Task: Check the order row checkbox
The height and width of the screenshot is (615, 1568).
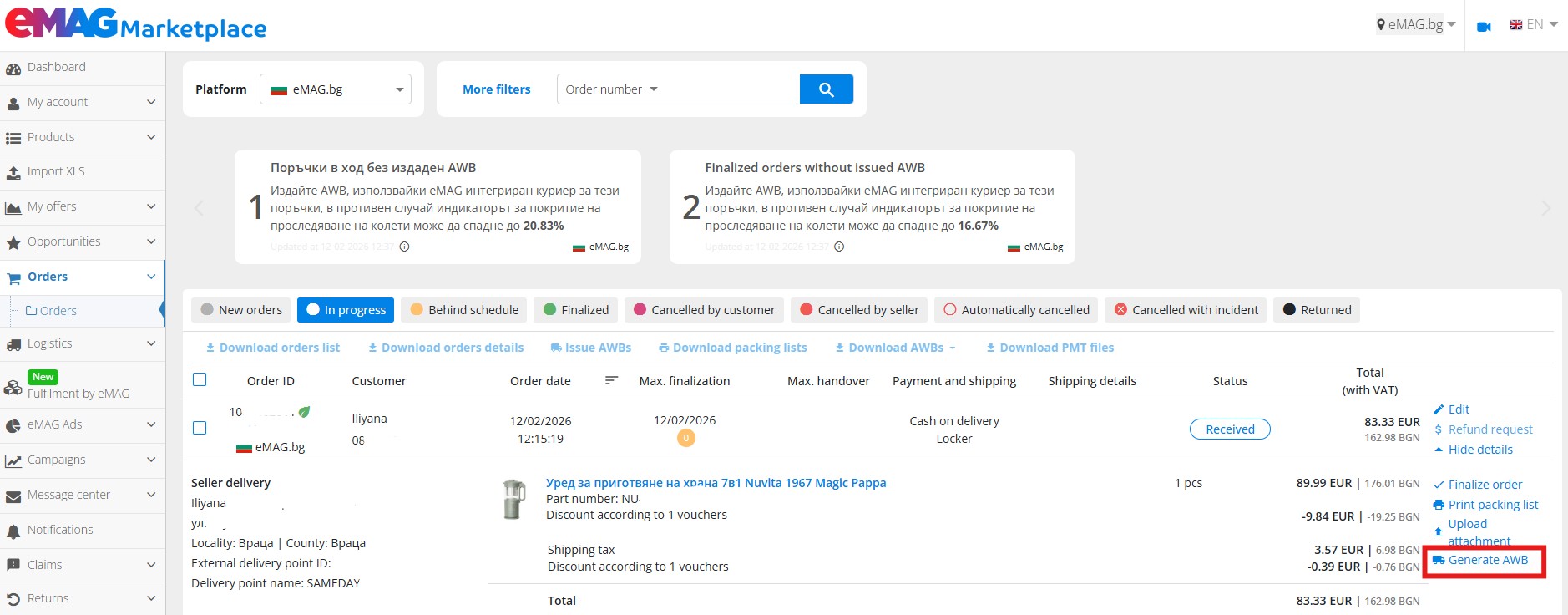Action: pyautogui.click(x=200, y=428)
